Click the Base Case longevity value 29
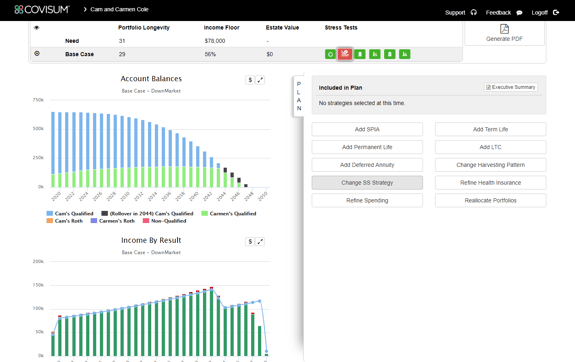The width and height of the screenshot is (575, 362). point(122,54)
